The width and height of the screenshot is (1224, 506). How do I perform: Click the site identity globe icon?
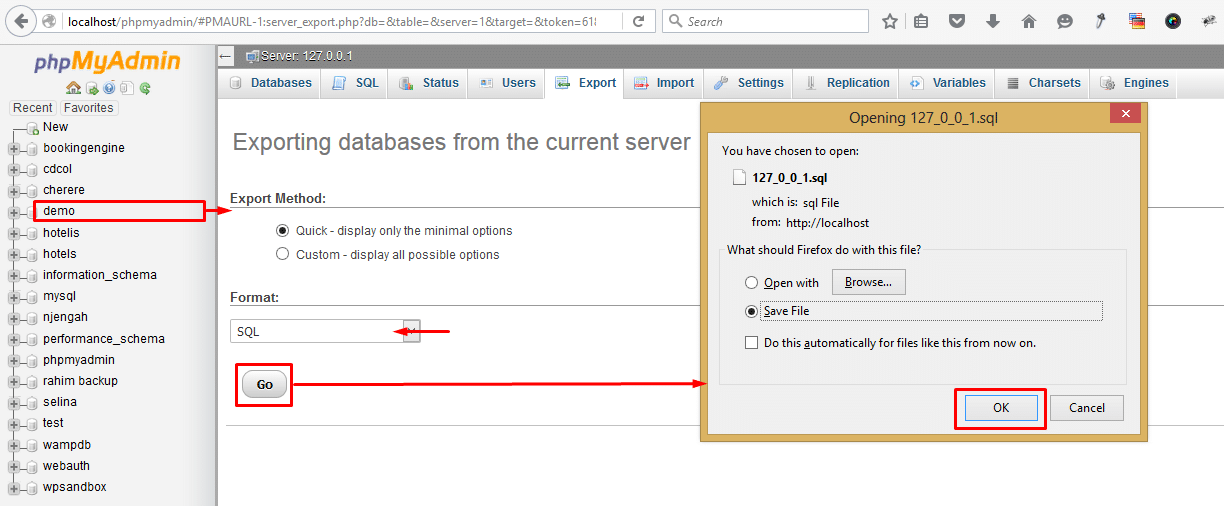[48, 21]
